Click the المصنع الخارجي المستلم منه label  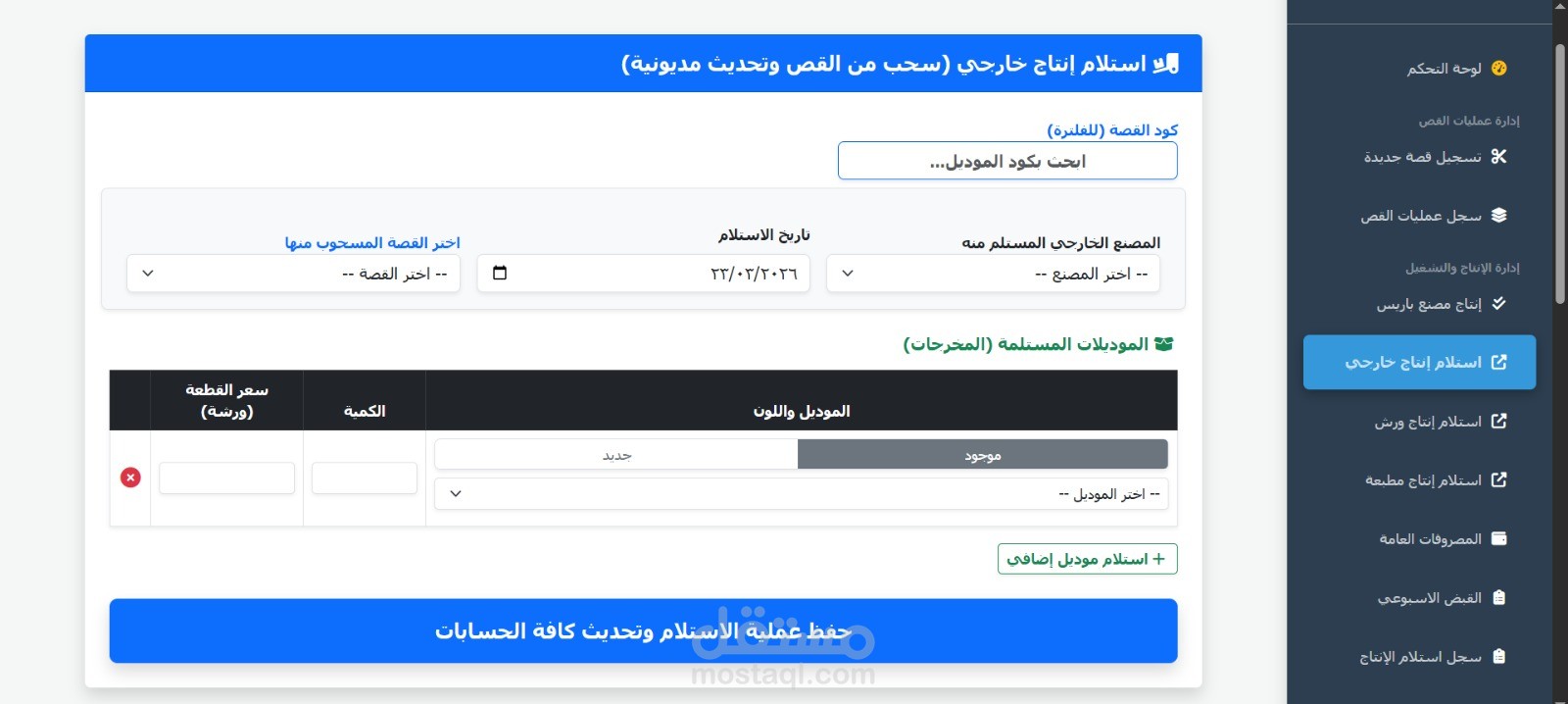(1061, 242)
